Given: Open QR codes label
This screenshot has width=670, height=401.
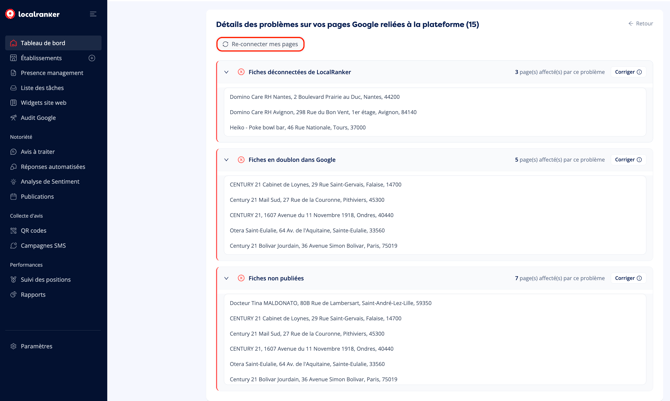Looking at the screenshot, I should [33, 231].
